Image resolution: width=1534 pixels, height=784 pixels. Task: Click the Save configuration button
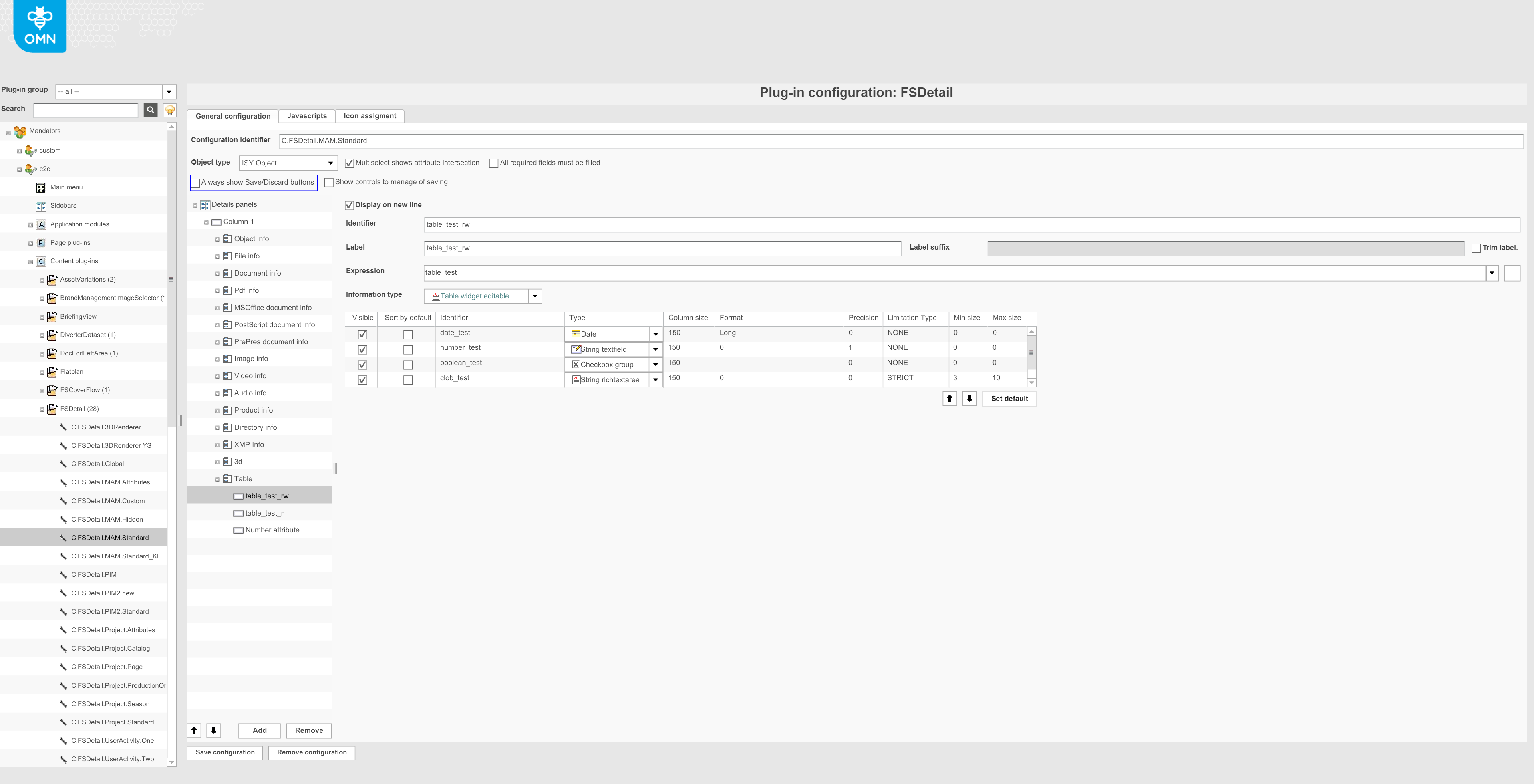[x=225, y=752]
